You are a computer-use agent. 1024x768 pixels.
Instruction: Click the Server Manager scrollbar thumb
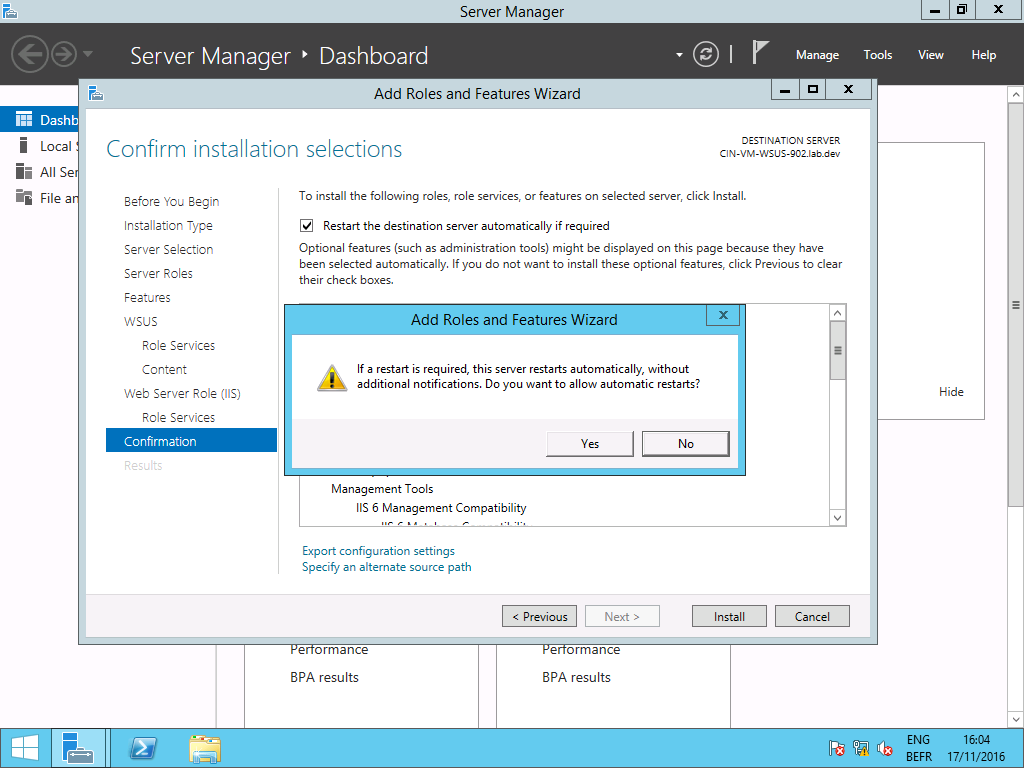(x=1016, y=304)
